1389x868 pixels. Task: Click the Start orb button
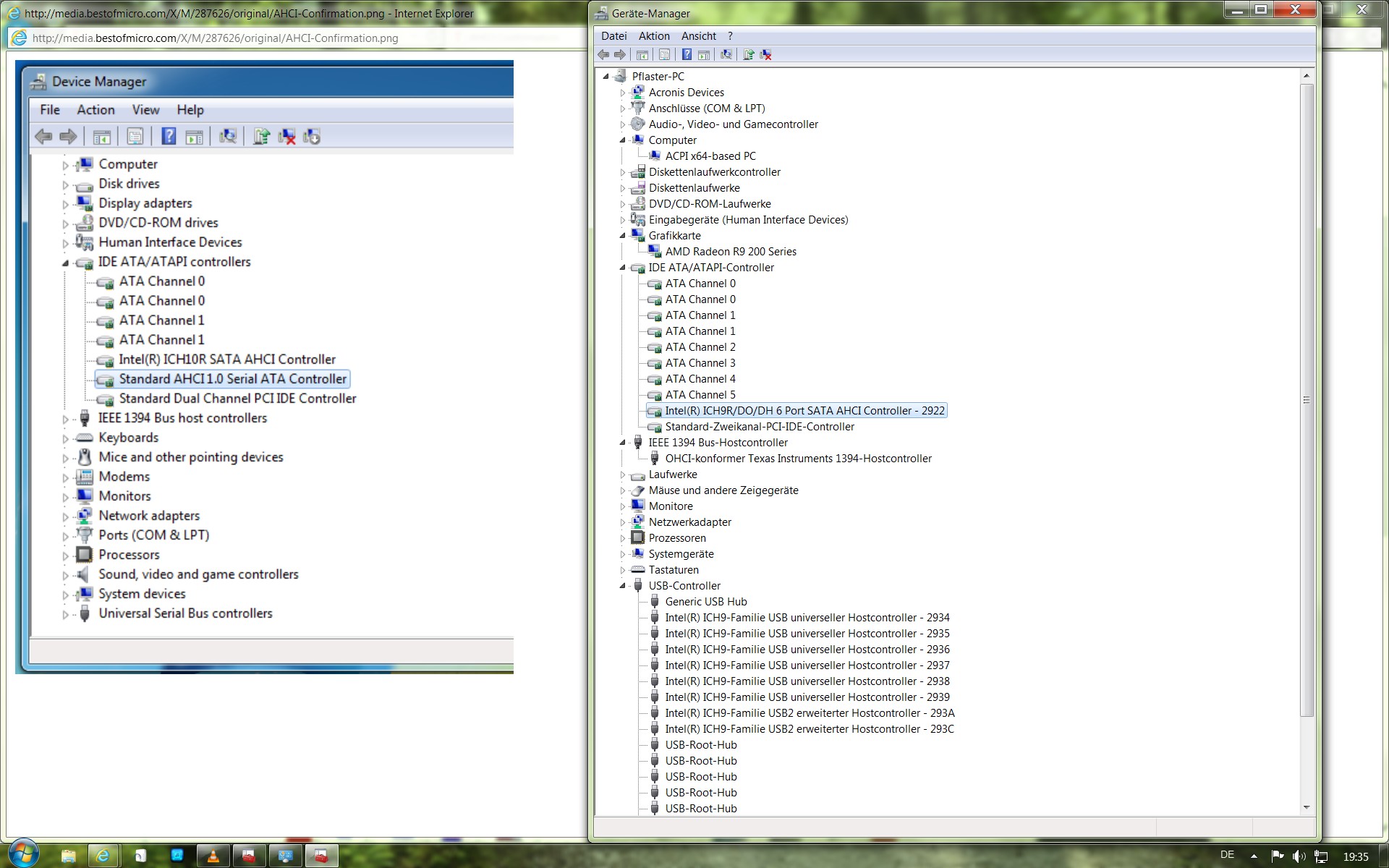(22, 854)
